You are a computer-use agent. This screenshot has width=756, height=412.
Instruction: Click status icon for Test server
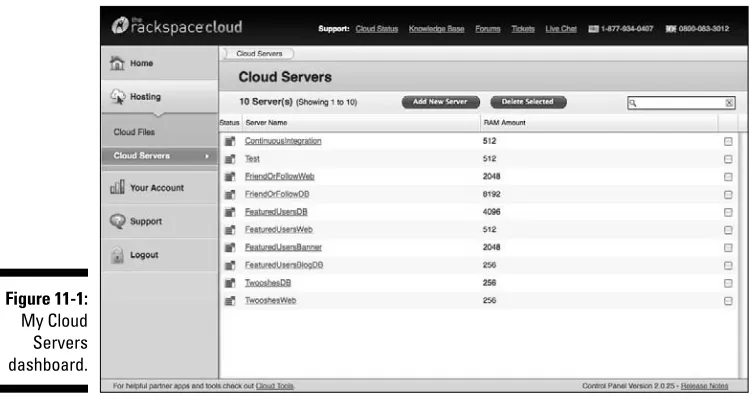coord(230,159)
